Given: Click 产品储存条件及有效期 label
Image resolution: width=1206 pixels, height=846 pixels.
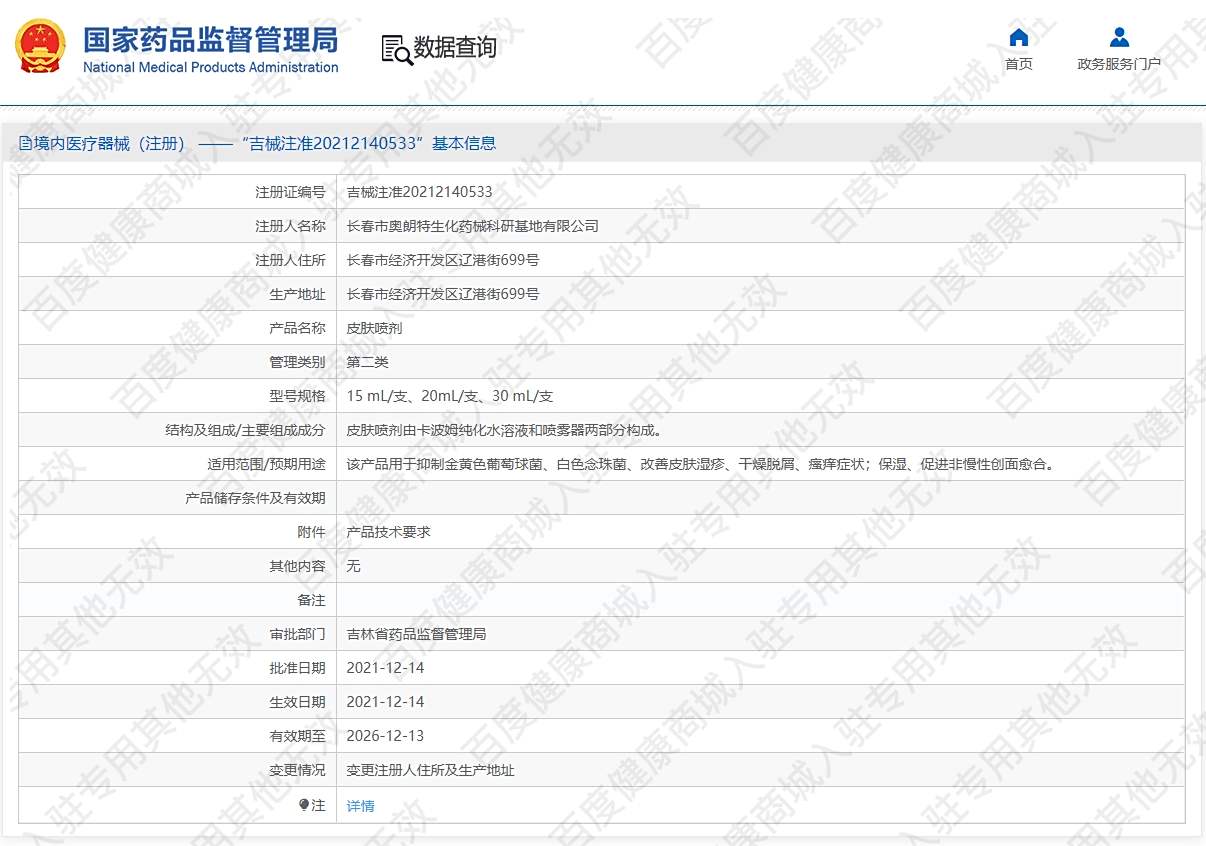Looking at the screenshot, I should (x=255, y=498).
